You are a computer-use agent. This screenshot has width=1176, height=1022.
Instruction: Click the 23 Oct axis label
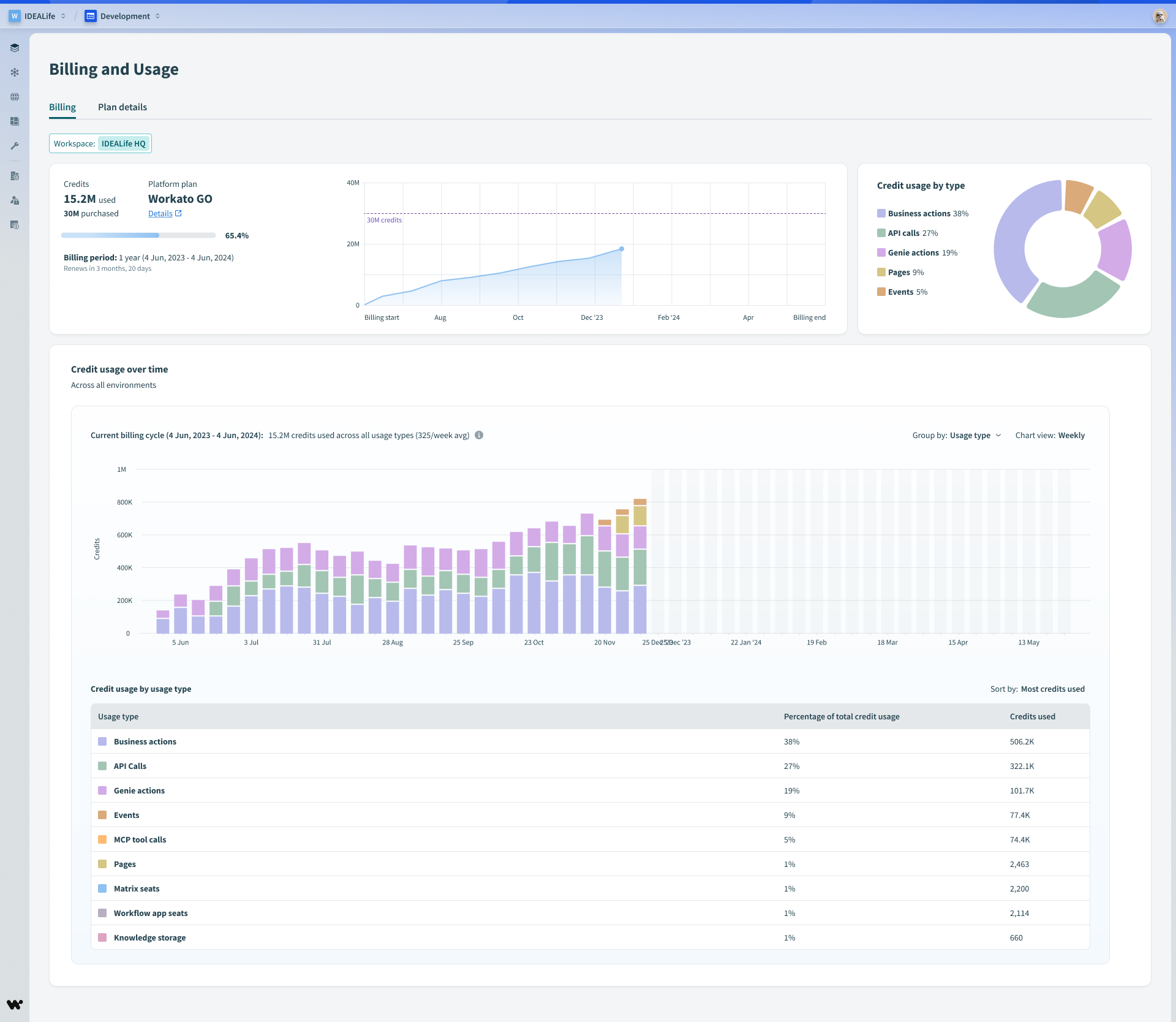(x=533, y=642)
